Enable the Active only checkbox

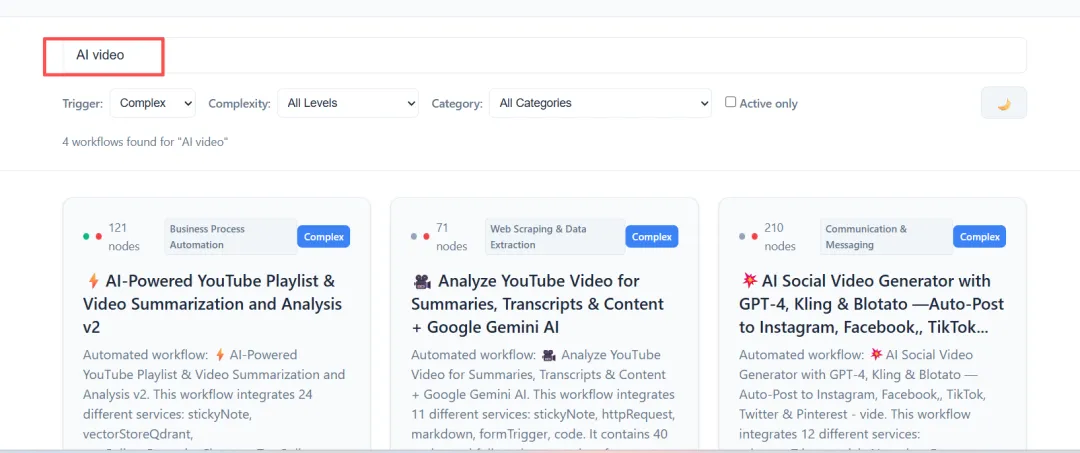[x=730, y=102]
